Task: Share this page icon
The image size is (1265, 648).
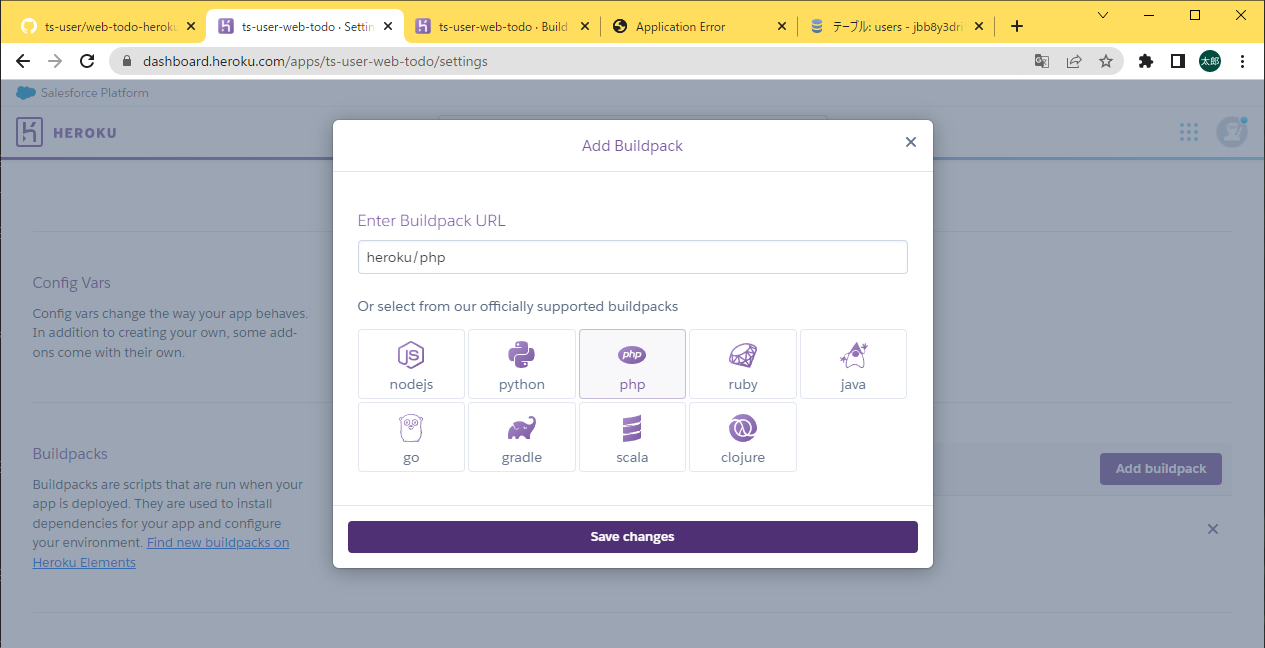Action: tap(1074, 61)
